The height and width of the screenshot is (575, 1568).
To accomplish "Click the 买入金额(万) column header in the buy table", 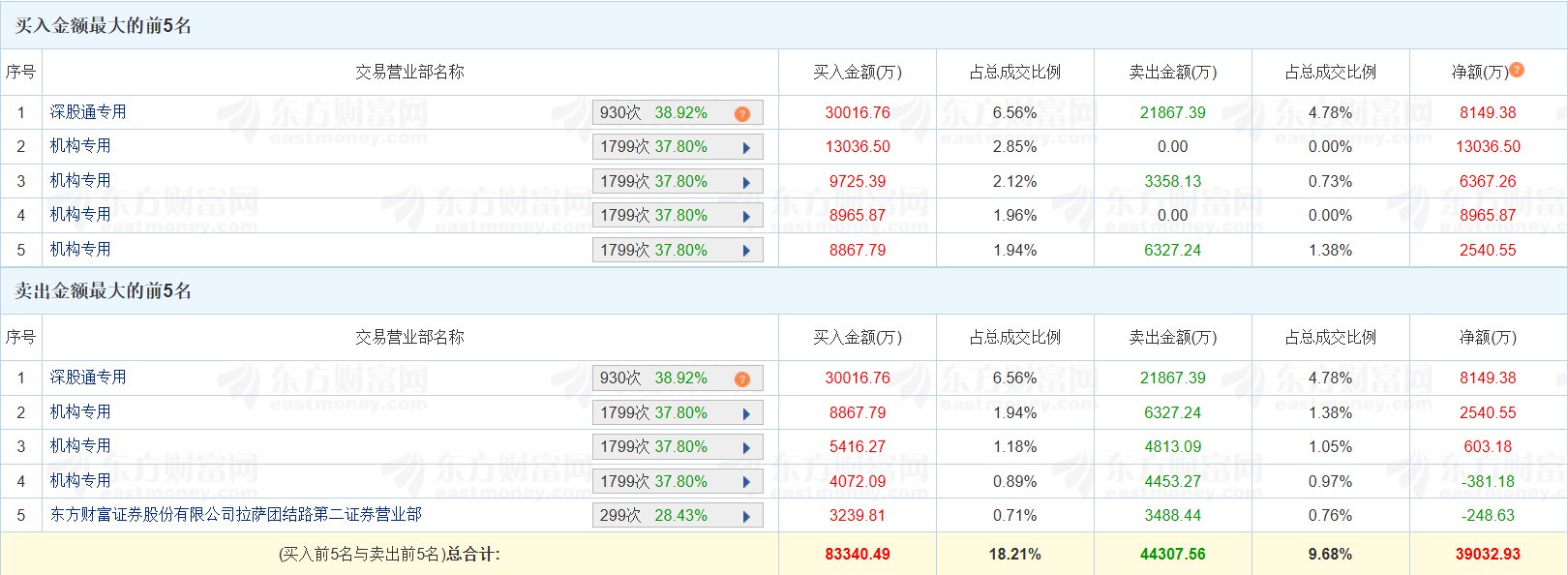I will coord(857,73).
